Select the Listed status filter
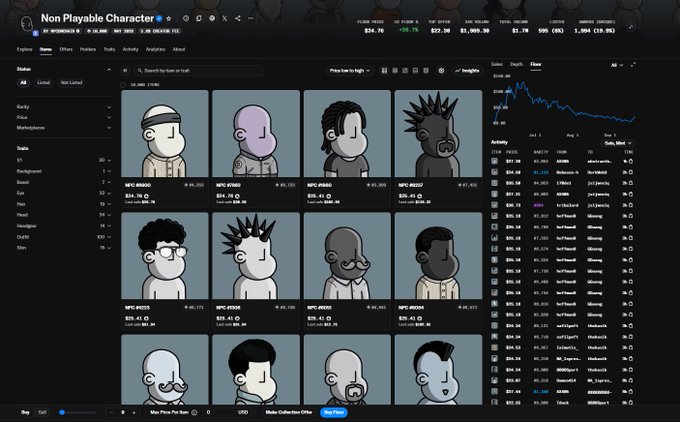This screenshot has width=680, height=422. 43,82
